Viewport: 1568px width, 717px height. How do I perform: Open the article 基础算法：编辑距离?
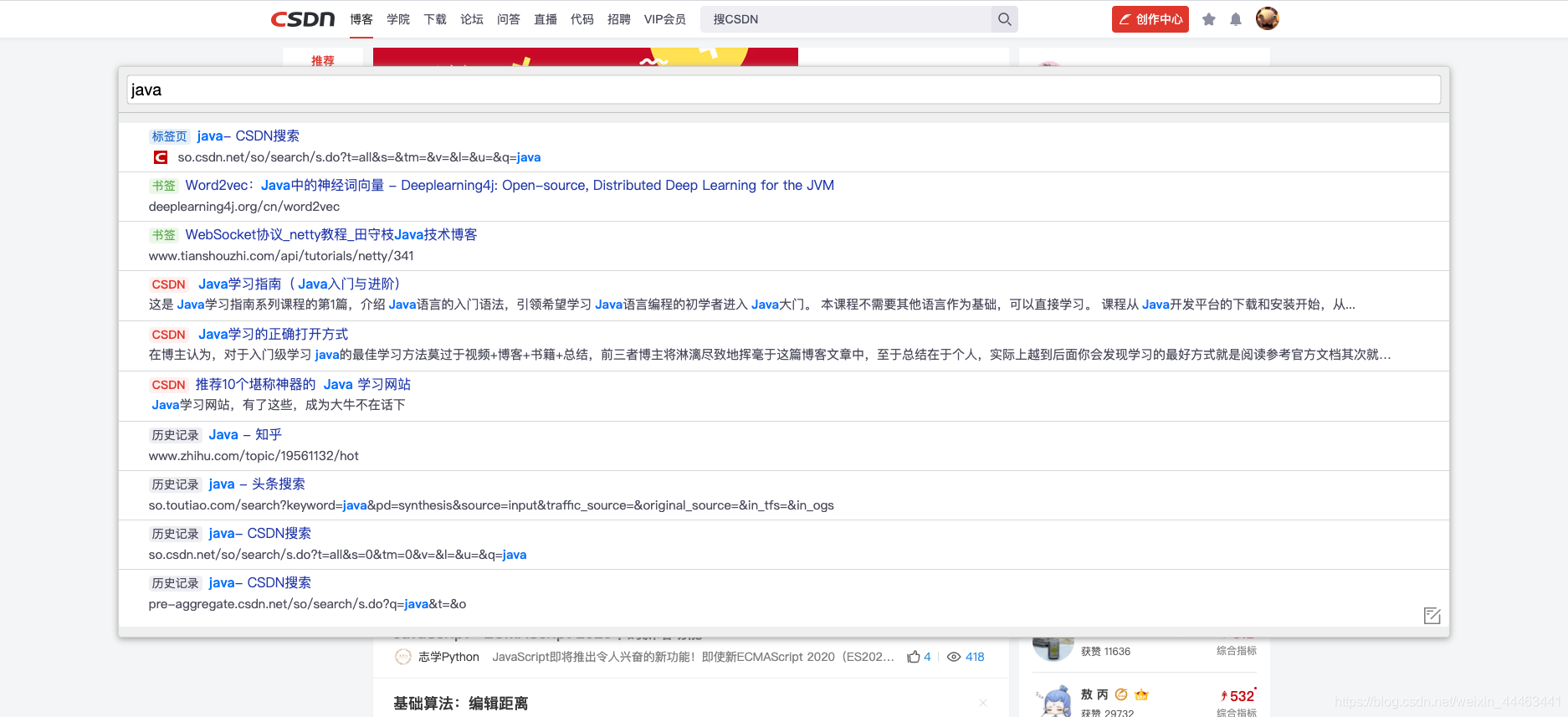coord(461,704)
